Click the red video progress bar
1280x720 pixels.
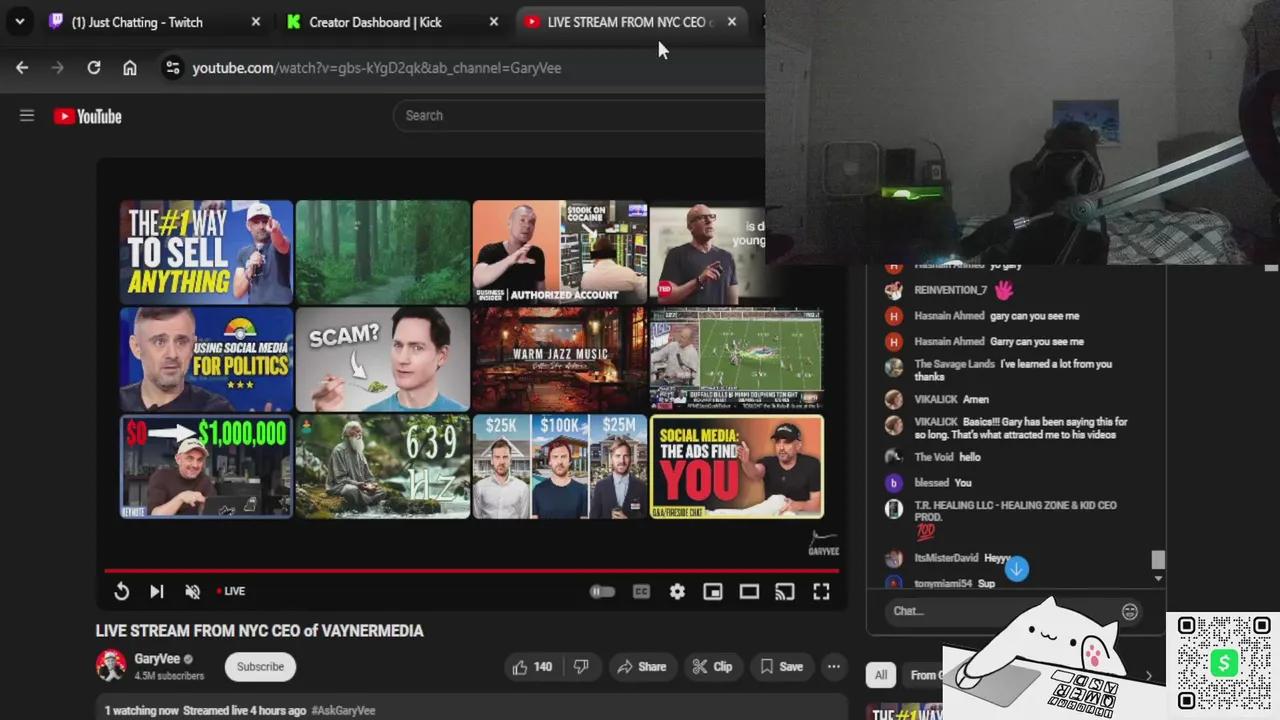(471, 571)
